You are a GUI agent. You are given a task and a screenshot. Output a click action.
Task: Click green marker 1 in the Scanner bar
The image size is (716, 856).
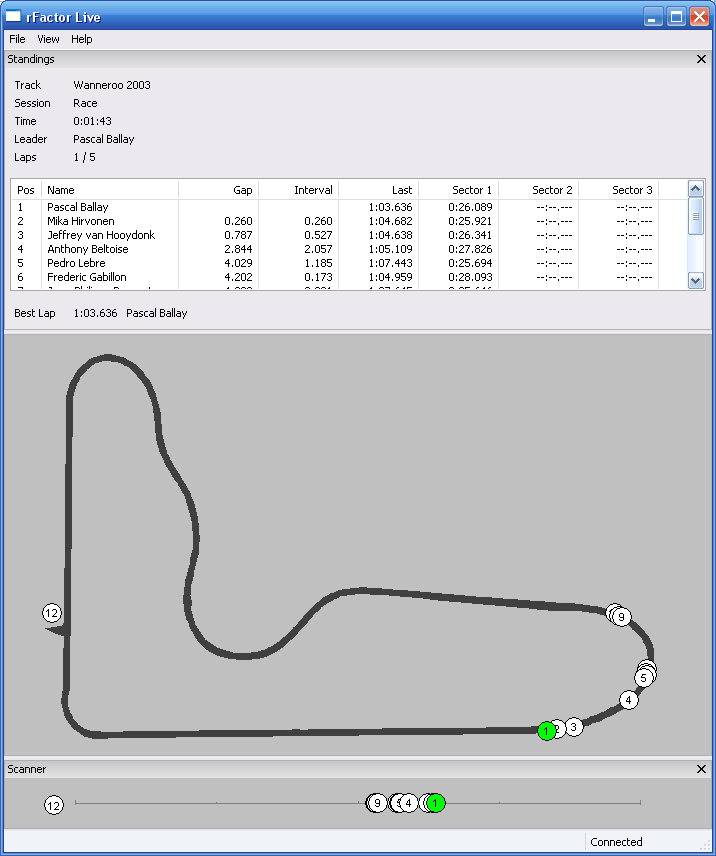(x=436, y=803)
